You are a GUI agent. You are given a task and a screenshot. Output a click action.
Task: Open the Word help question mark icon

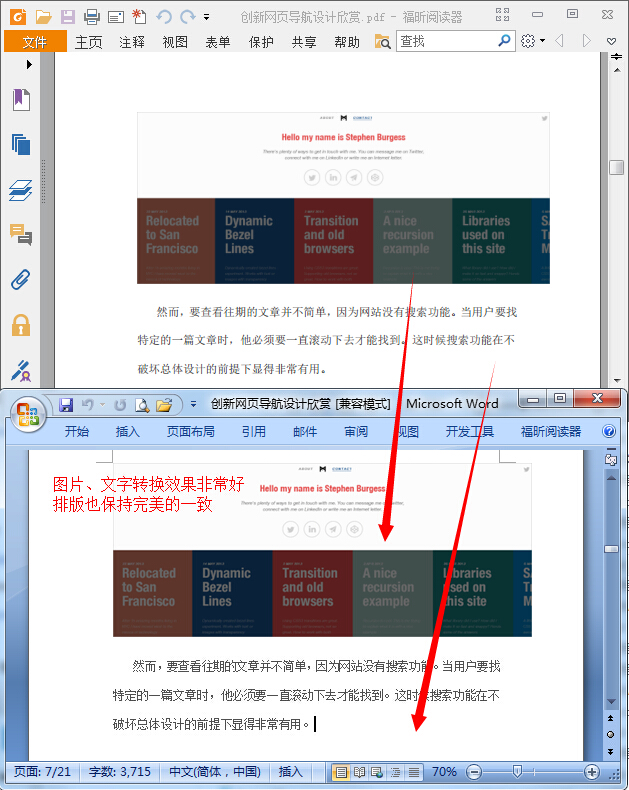point(609,432)
